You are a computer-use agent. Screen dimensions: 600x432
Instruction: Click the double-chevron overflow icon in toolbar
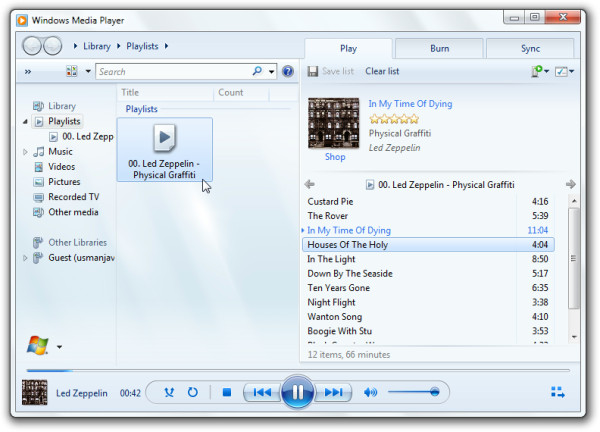click(28, 72)
